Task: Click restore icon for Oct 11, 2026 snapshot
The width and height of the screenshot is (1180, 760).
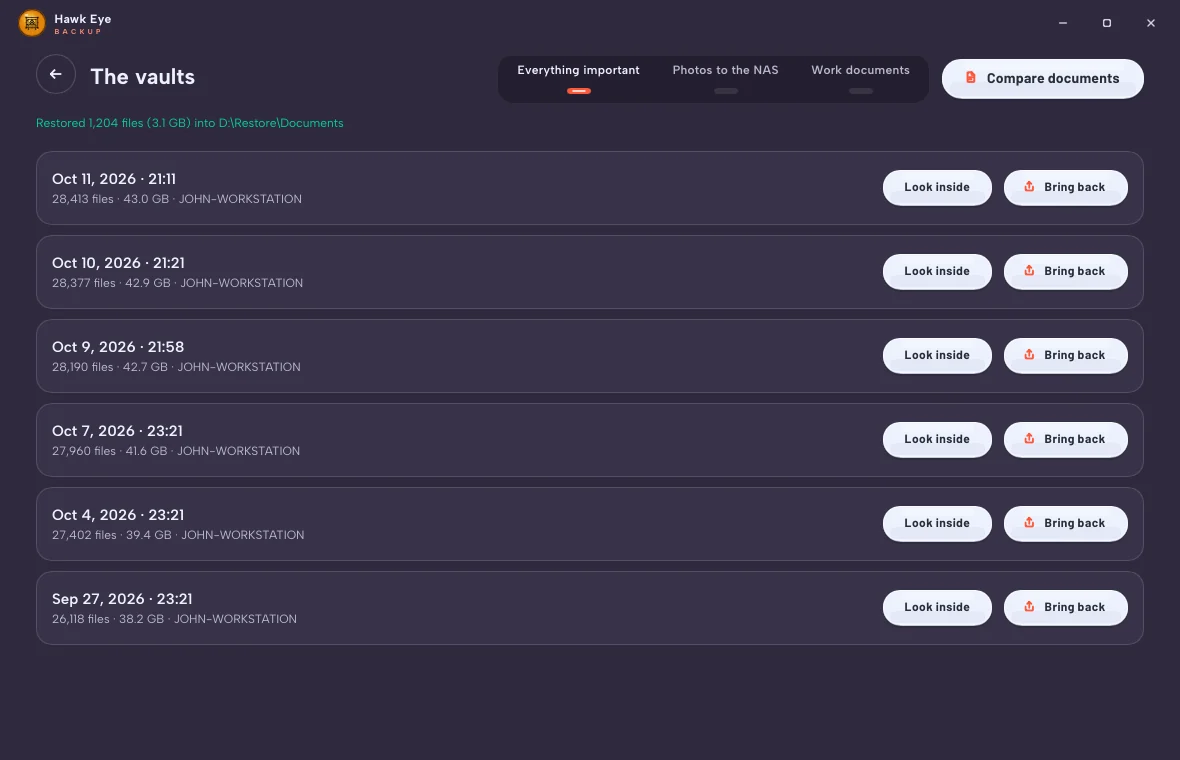Action: point(1029,187)
